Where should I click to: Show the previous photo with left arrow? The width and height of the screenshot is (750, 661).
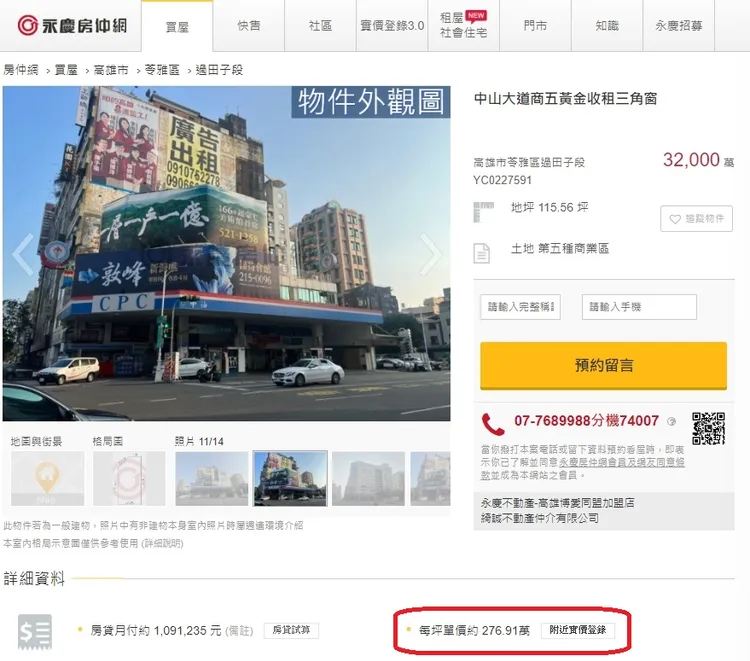(x=23, y=254)
